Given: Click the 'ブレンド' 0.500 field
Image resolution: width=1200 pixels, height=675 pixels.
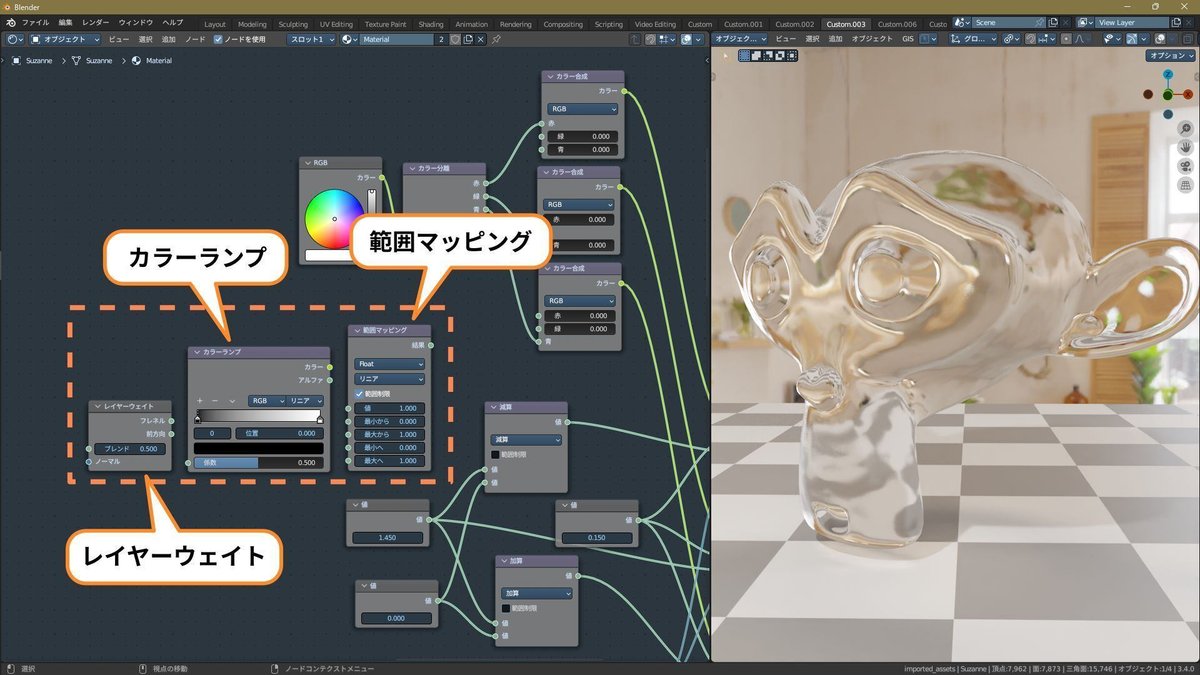Looking at the screenshot, I should [131, 449].
